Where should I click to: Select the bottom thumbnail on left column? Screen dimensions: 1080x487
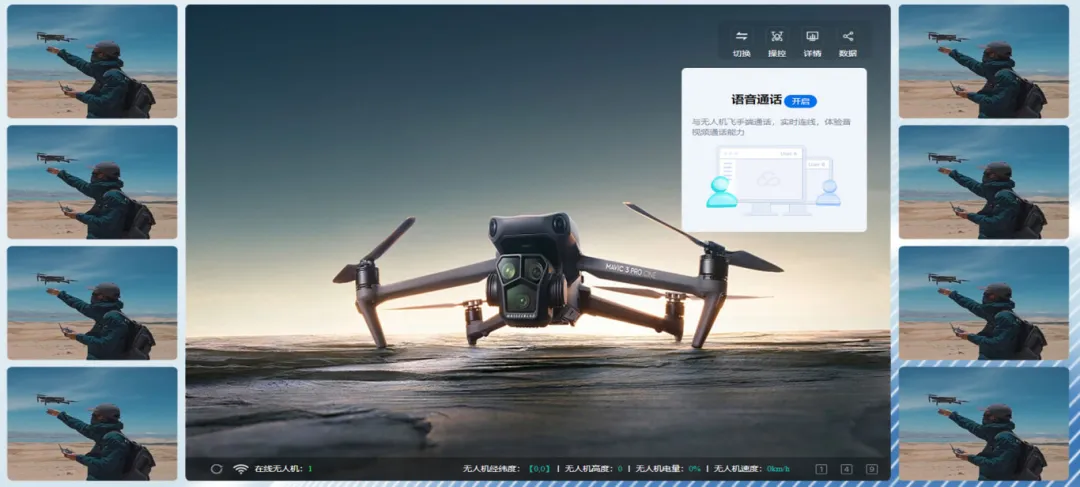point(92,423)
